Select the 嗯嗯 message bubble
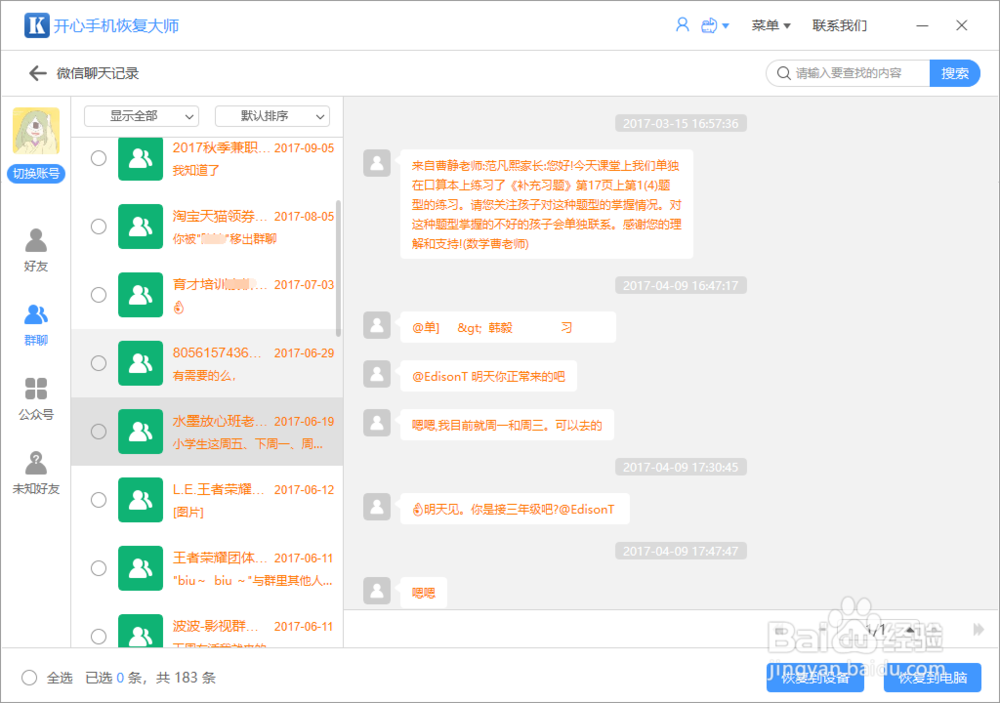 [423, 593]
